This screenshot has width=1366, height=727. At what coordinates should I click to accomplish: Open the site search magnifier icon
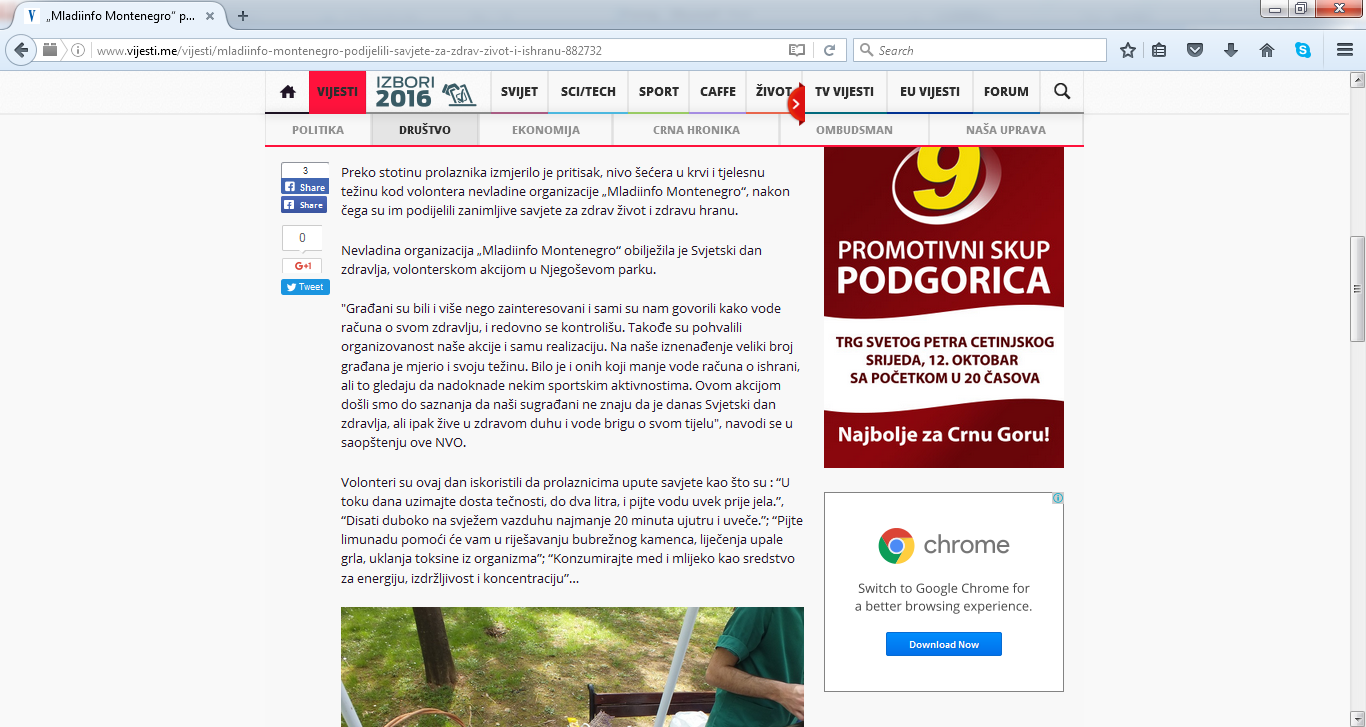[1062, 92]
